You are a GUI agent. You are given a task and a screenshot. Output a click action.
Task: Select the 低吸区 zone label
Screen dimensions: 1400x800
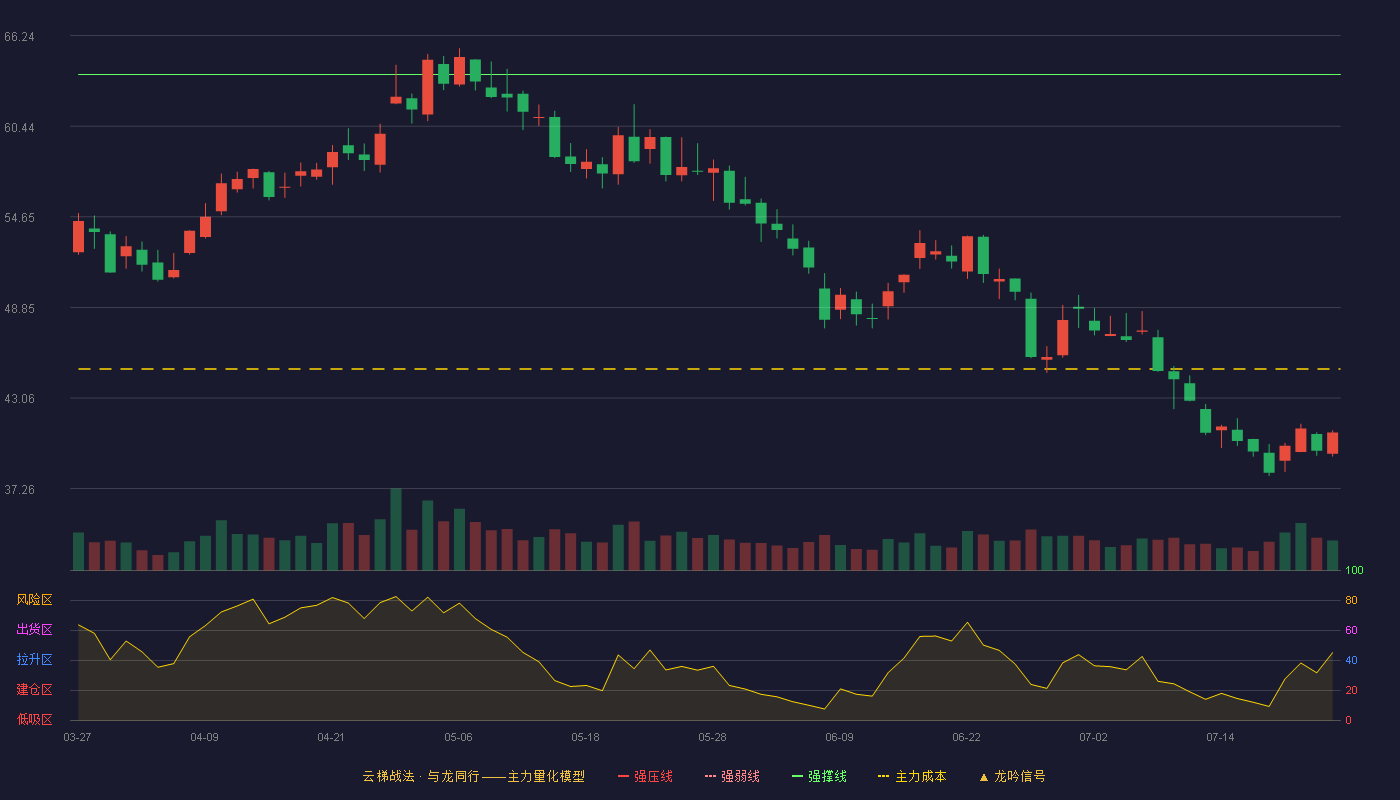34,719
